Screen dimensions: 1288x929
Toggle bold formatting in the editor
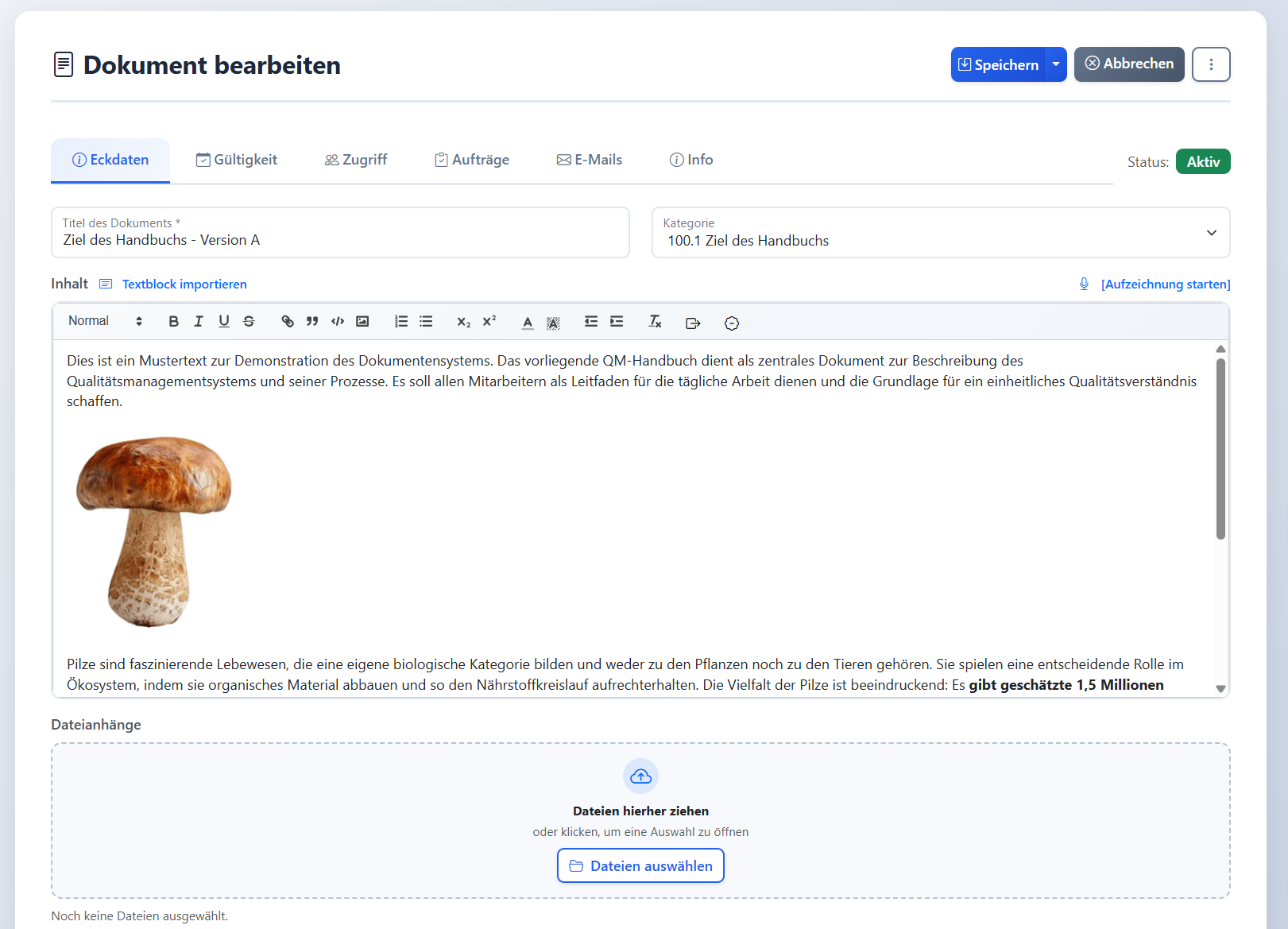tap(173, 321)
